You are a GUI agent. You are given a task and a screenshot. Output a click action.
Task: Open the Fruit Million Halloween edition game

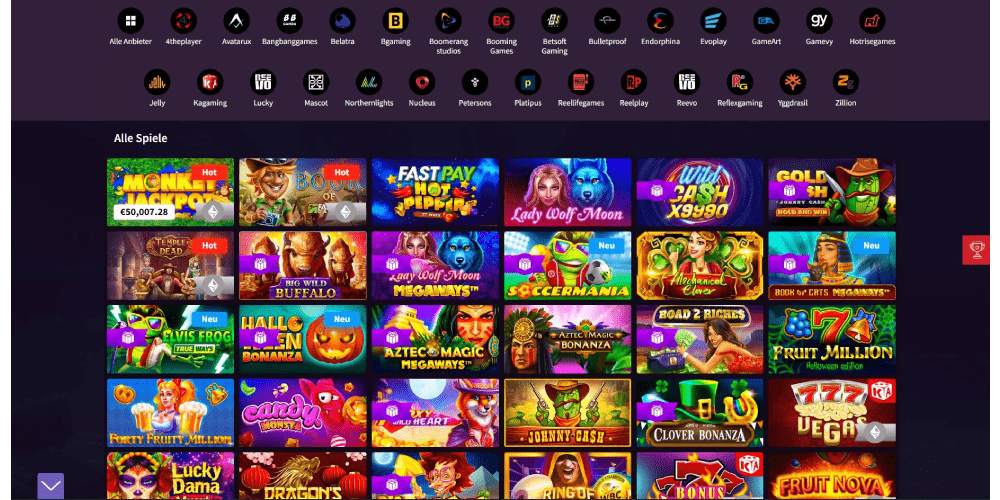point(832,339)
